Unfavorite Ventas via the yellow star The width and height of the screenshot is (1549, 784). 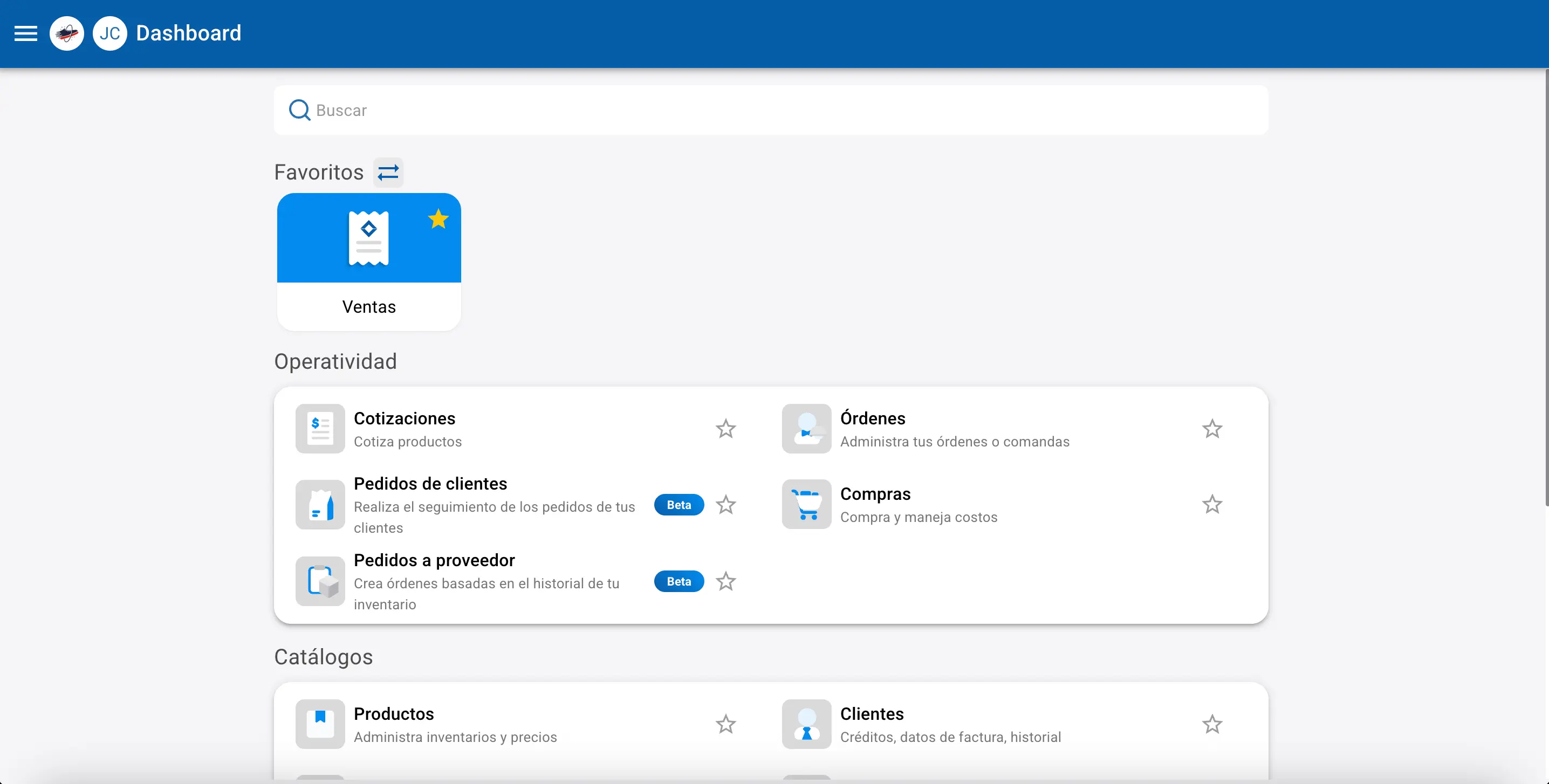tap(438, 219)
